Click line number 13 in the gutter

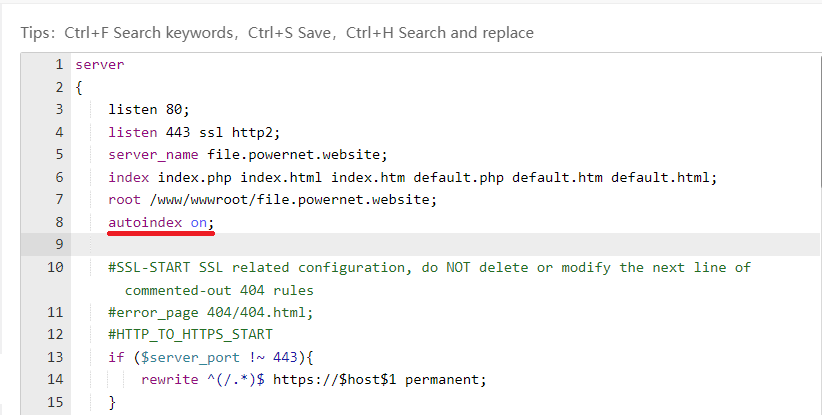[55, 357]
